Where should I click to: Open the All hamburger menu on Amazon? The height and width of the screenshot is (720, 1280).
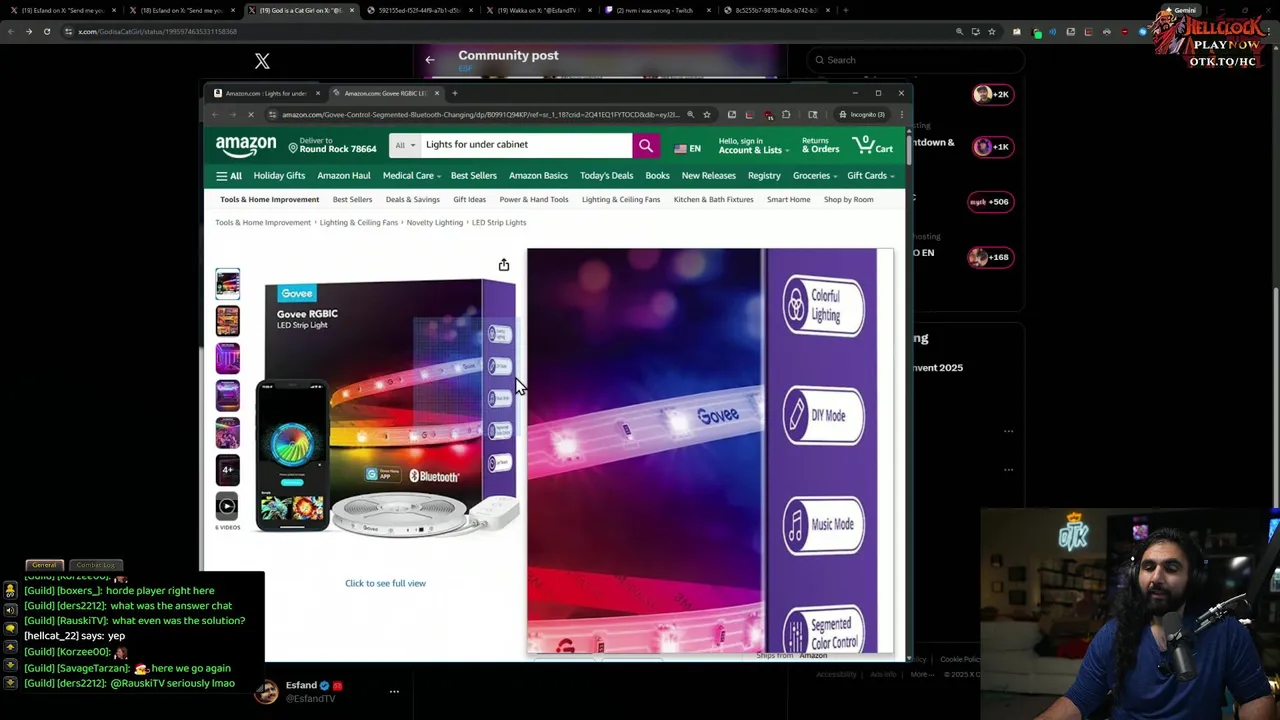click(x=229, y=176)
